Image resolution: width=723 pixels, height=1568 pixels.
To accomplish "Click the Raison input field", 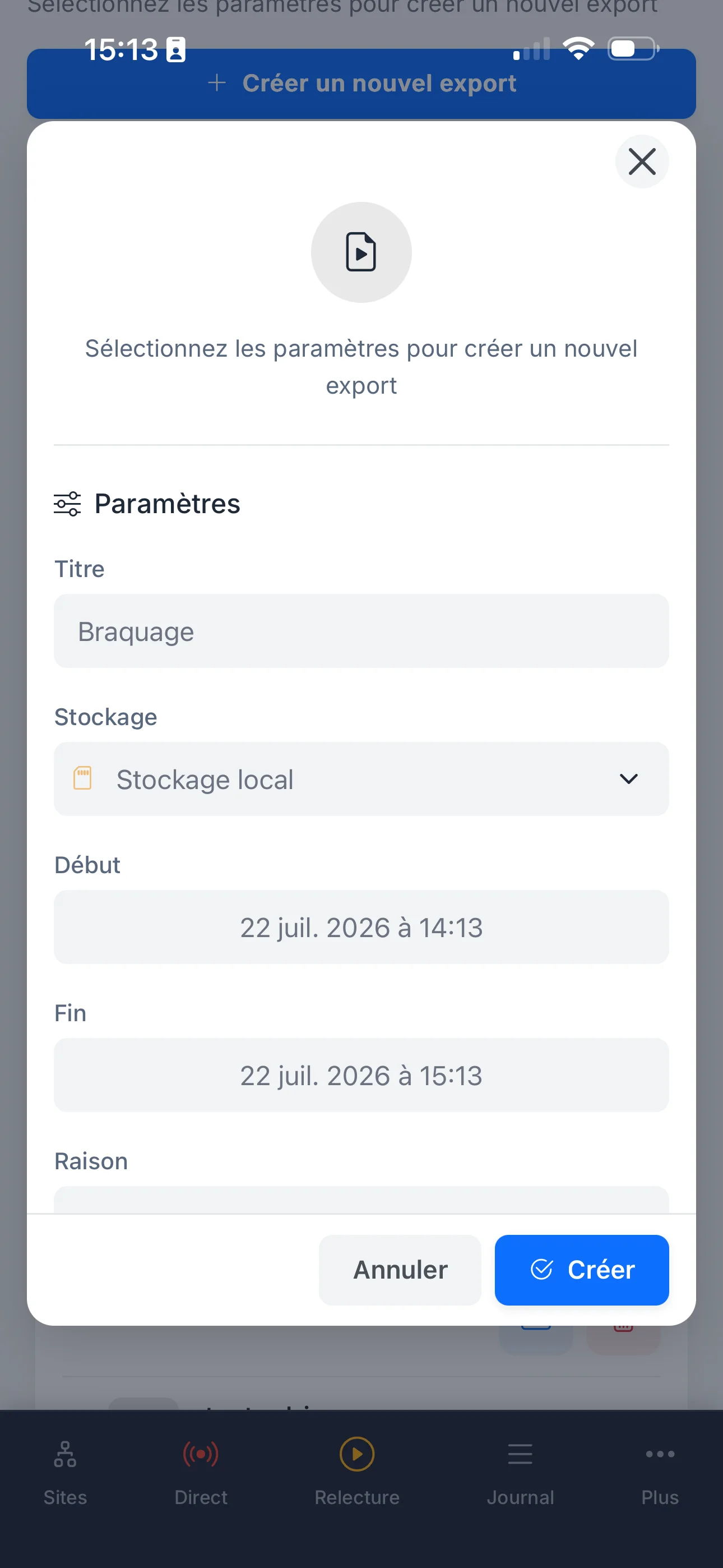I will click(361, 1199).
